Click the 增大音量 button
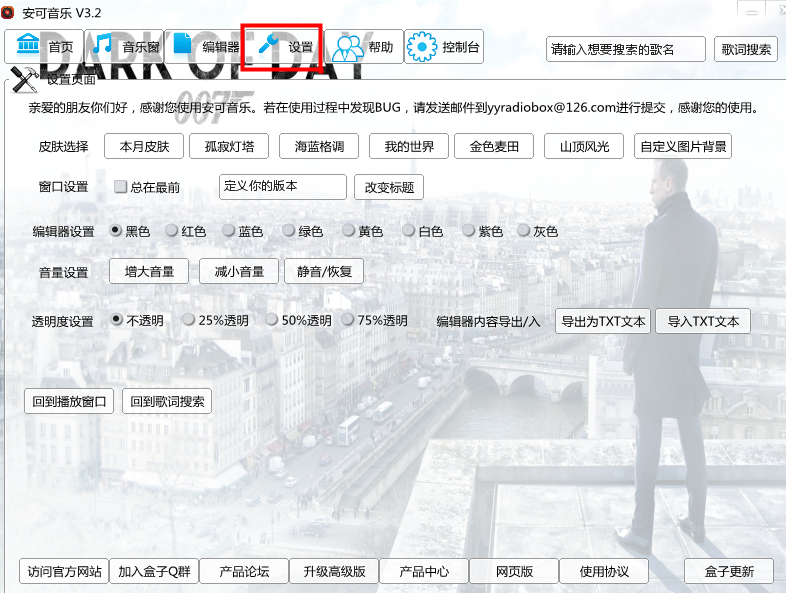This screenshot has width=786, height=593. point(149,272)
